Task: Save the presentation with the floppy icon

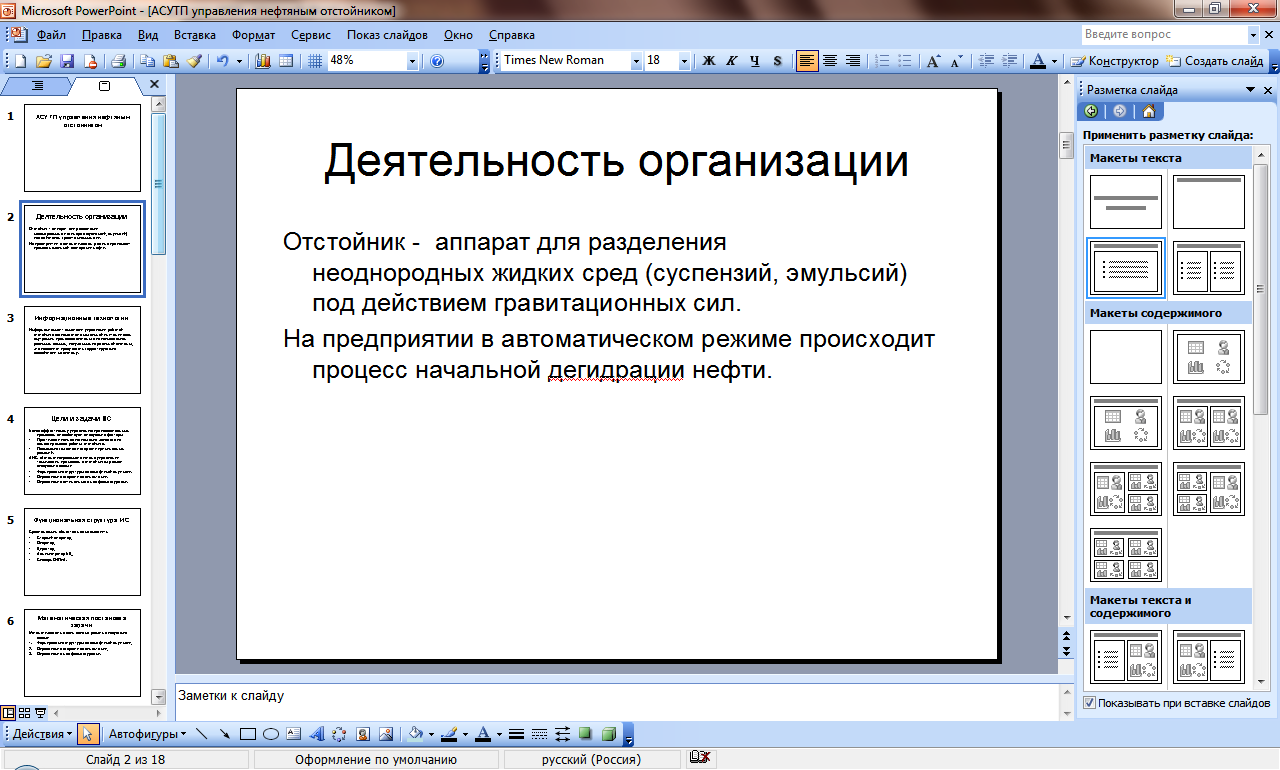Action: [68, 61]
